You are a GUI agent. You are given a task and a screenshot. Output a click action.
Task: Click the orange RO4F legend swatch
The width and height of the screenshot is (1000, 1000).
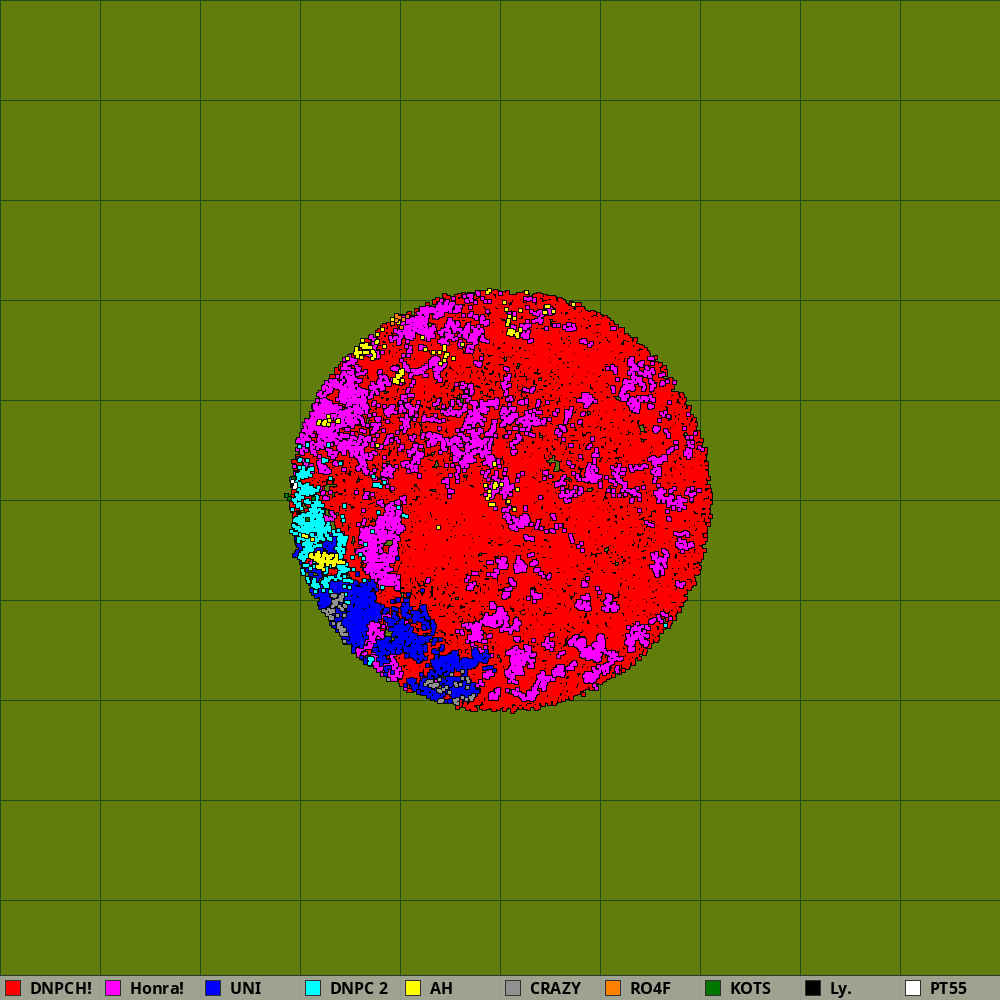click(x=613, y=988)
